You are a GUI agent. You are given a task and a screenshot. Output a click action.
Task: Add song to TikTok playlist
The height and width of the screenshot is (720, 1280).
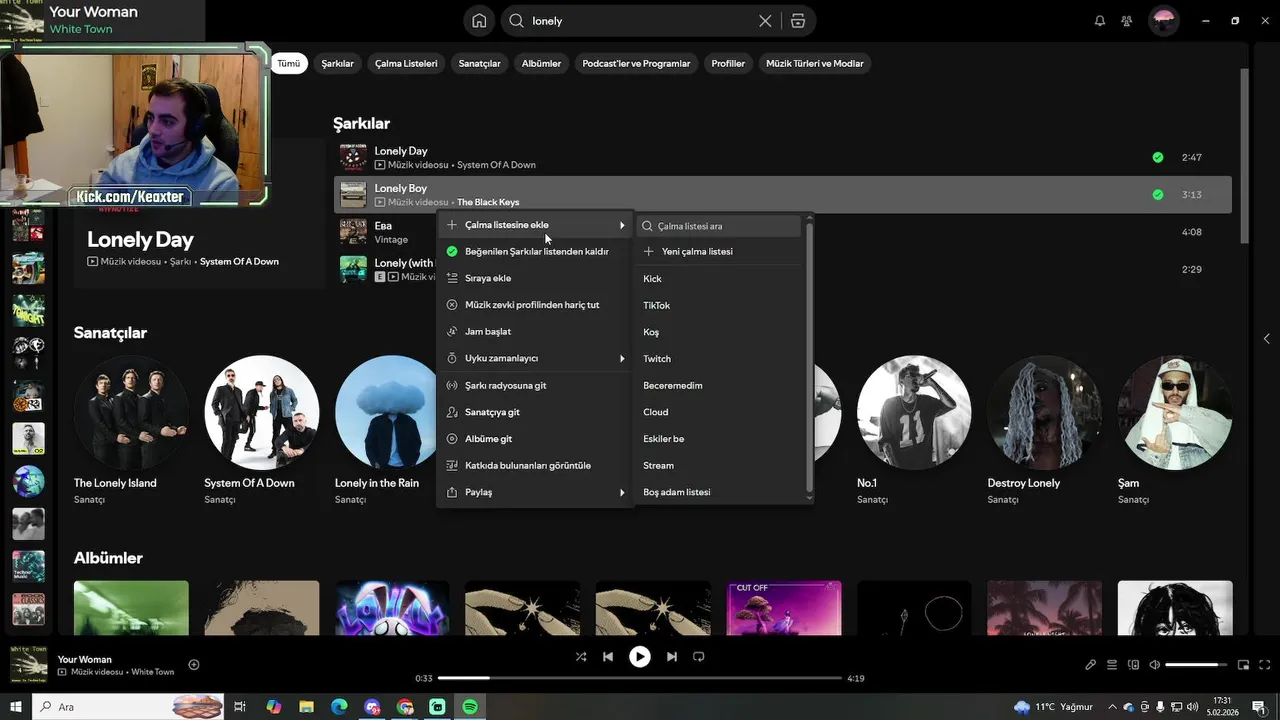coord(720,305)
